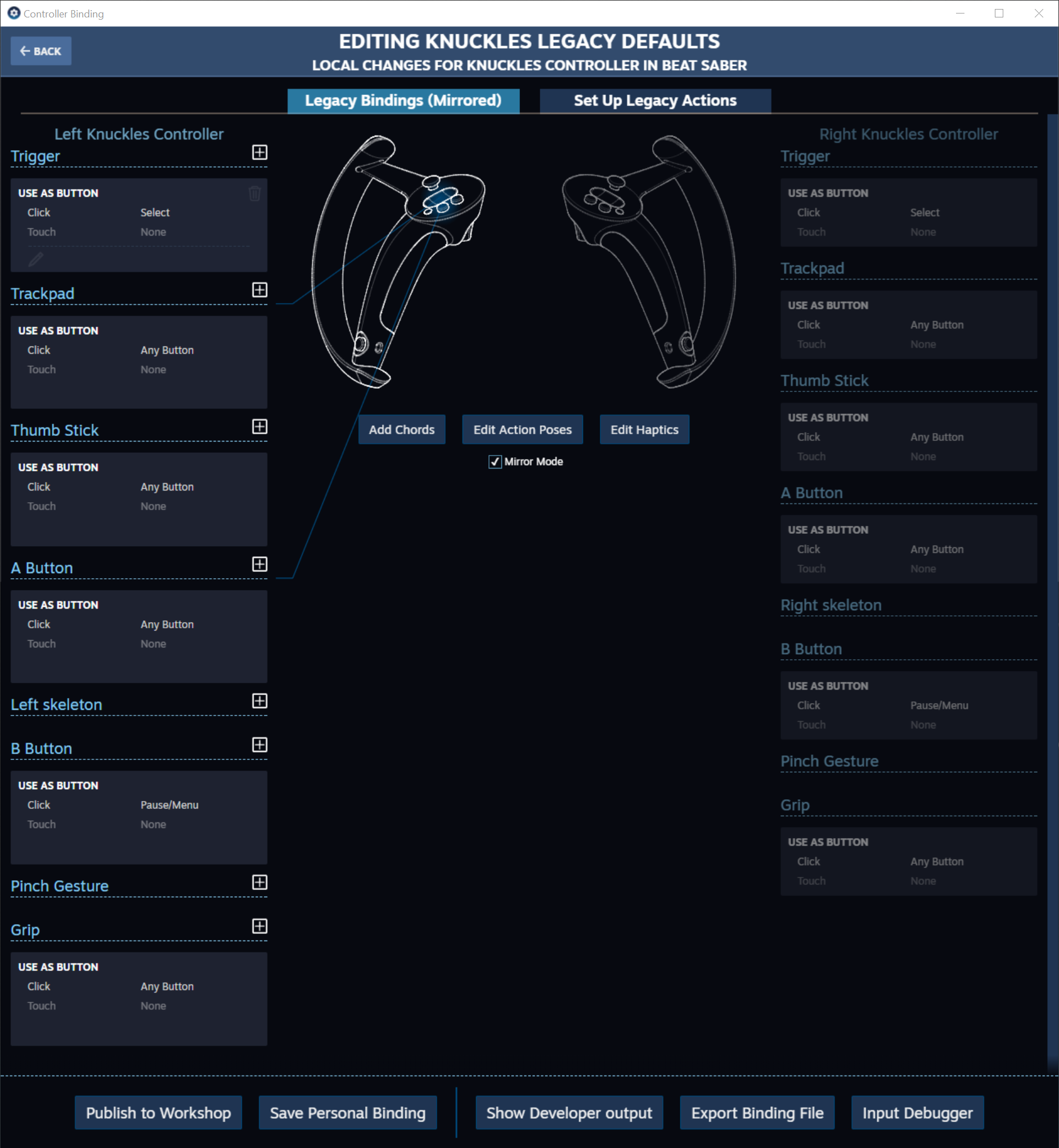The width and height of the screenshot is (1059, 1148).
Task: Show Developer output
Action: 569,1113
